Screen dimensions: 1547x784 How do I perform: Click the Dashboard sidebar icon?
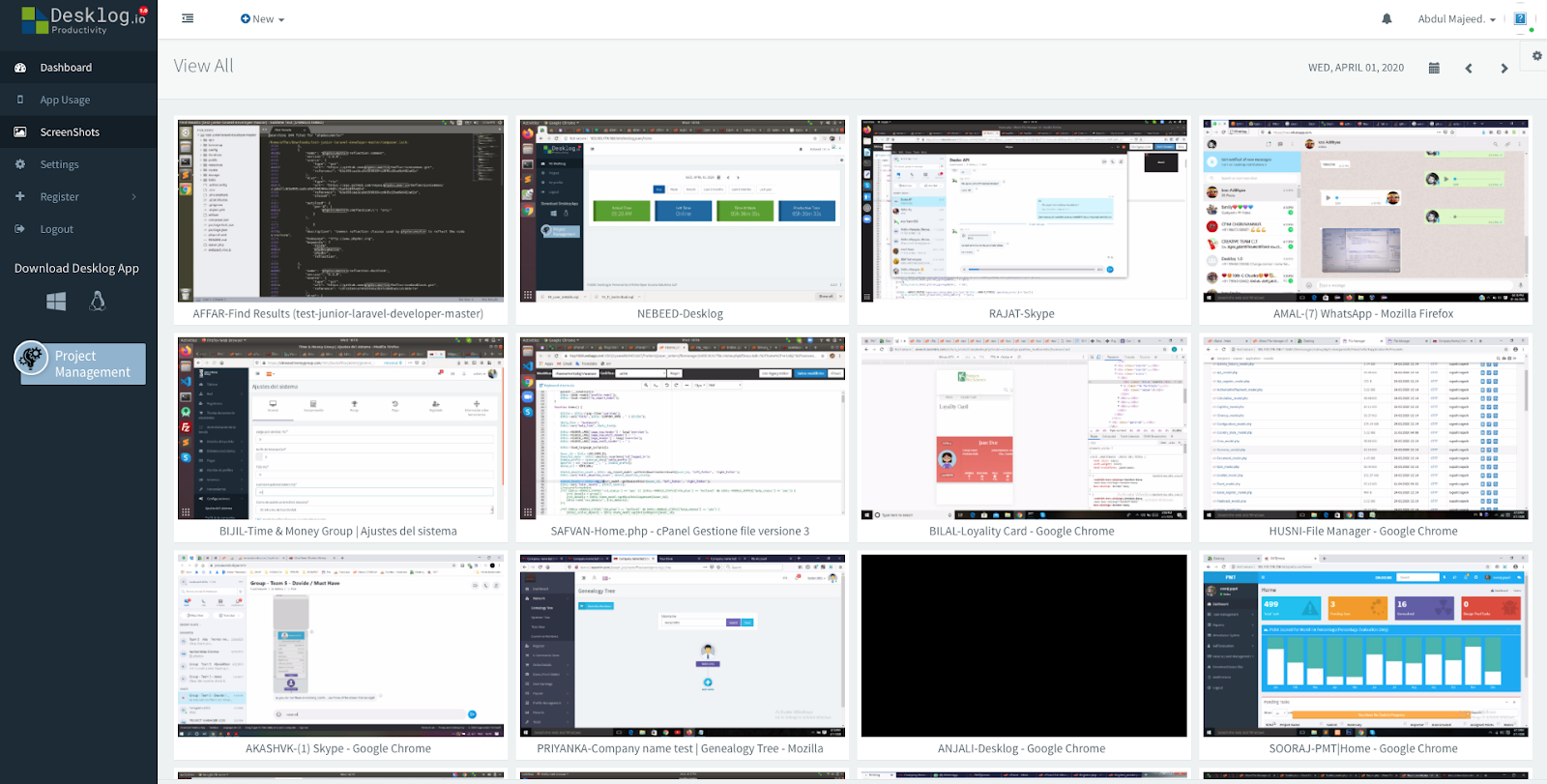(20, 68)
